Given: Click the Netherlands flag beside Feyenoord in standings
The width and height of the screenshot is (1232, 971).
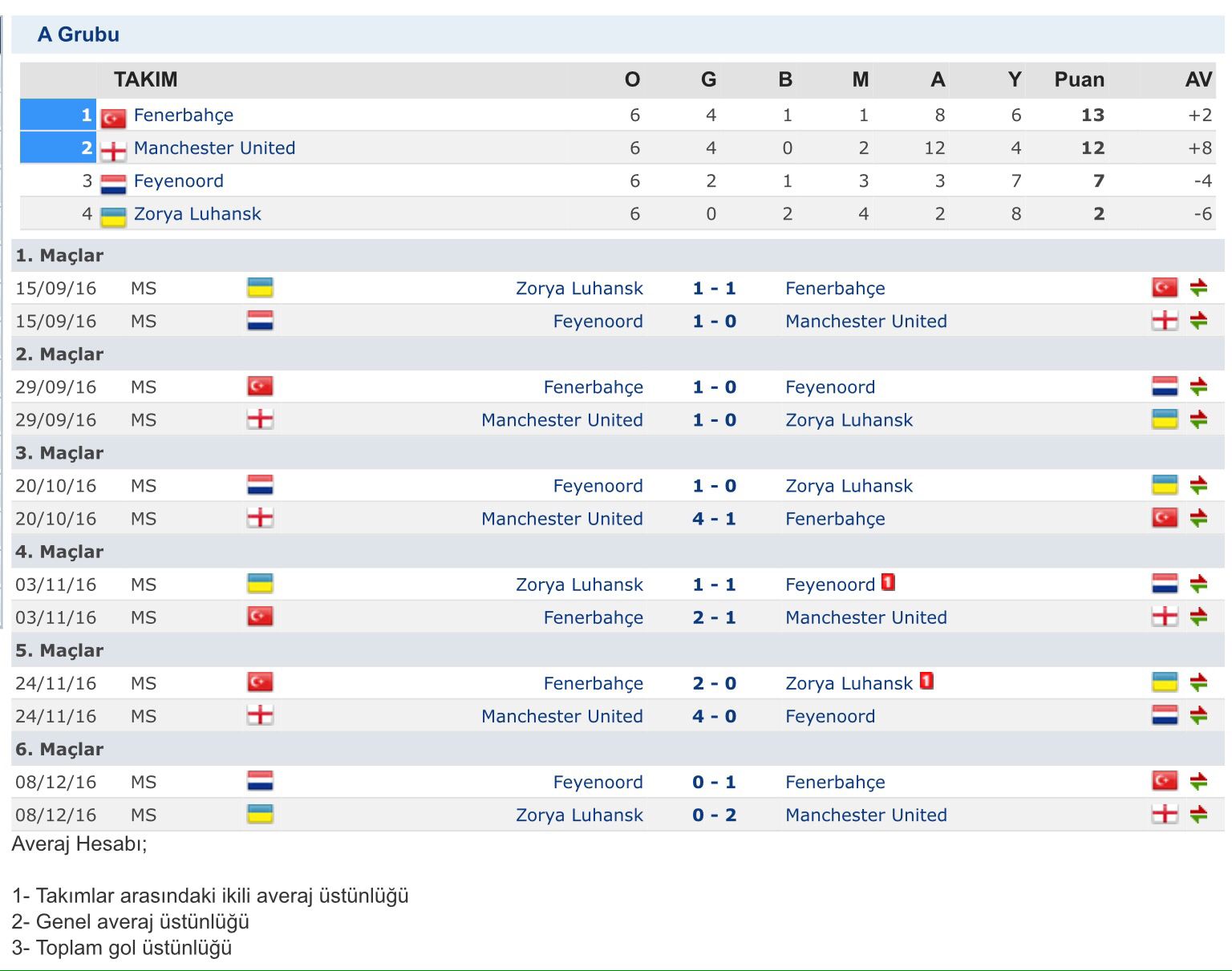Looking at the screenshot, I should click(113, 184).
